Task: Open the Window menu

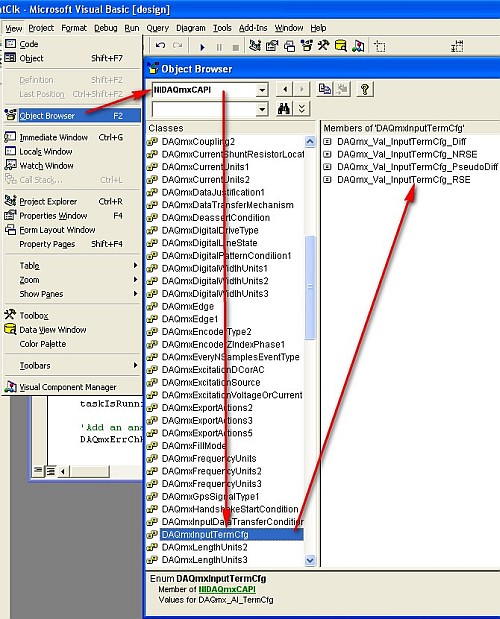Action: point(289,28)
